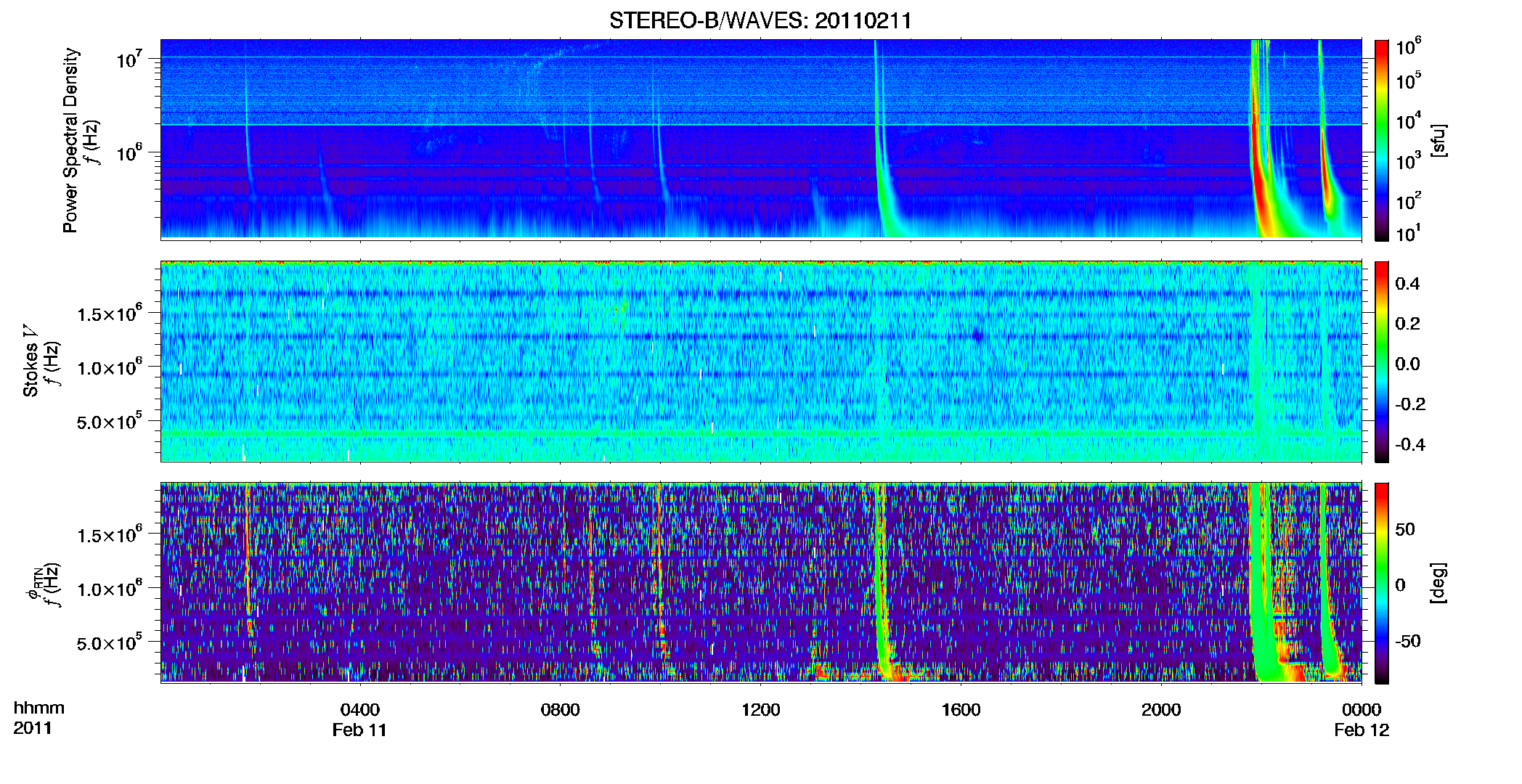Viewport: 1522px width, 784px height.
Task: Click the 10^6 frequency tick left of top panel
Action: [129, 152]
